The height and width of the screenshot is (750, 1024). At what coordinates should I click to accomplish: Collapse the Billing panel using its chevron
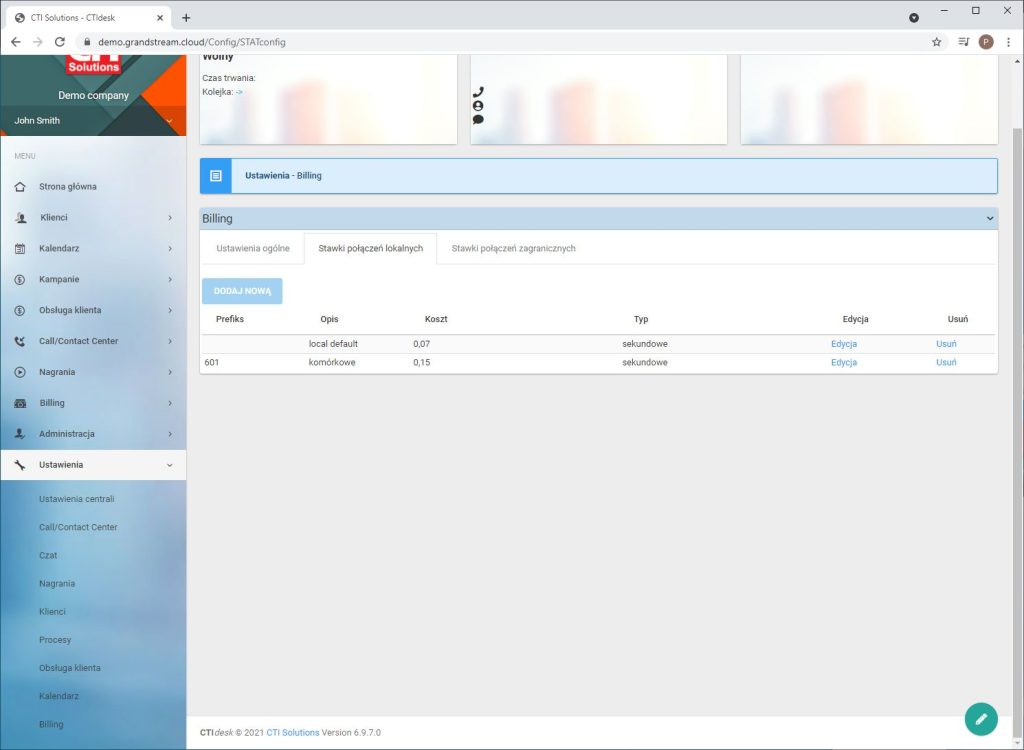tap(990, 218)
